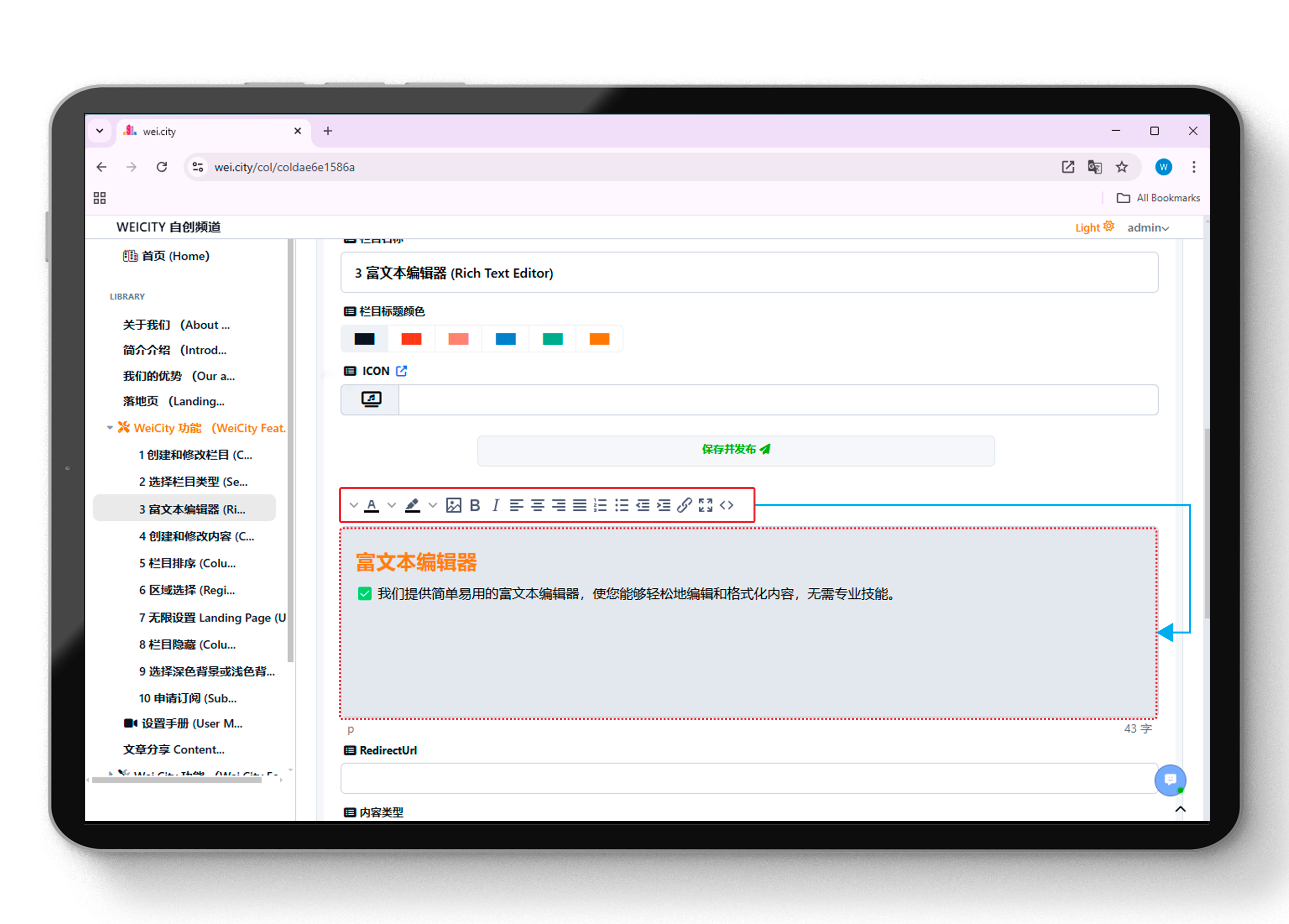
Task: Open the highlight color dropdown arrow
Action: [433, 505]
